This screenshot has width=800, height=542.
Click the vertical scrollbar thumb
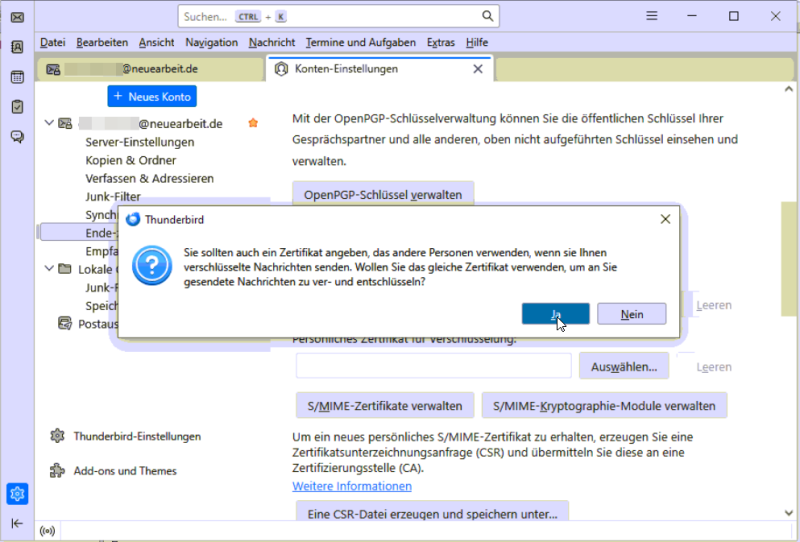click(789, 259)
